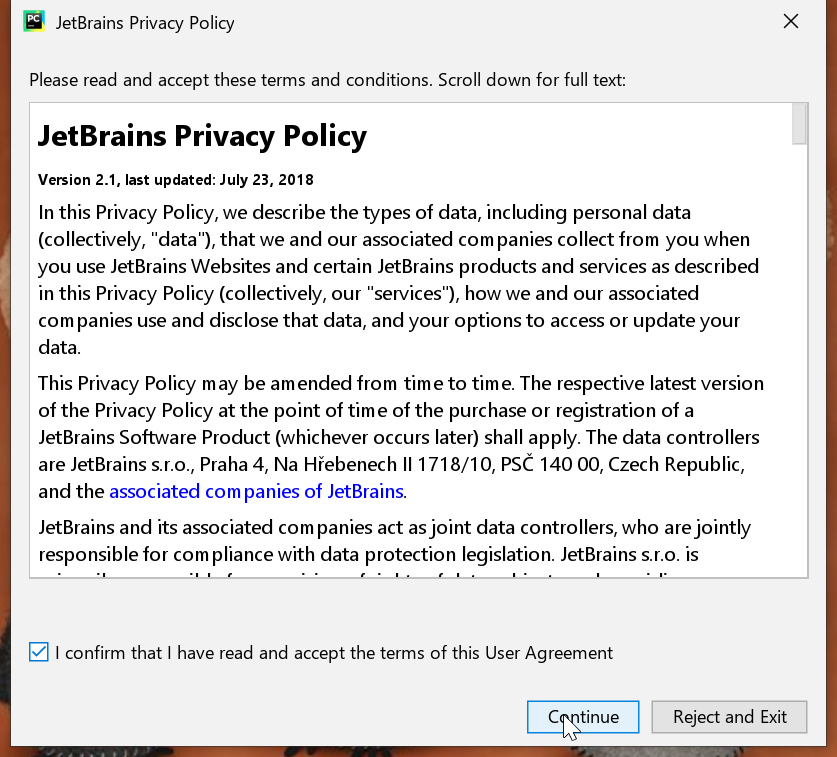Click the JetBrains Privacy Policy heading
The width and height of the screenshot is (837, 757).
click(x=202, y=136)
